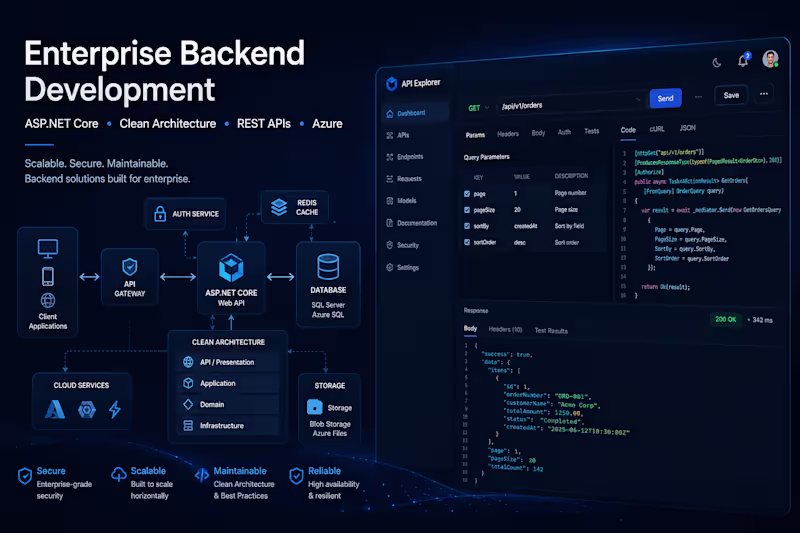Click the Scalable cloud upload icon
The width and height of the screenshot is (800, 533).
pyautogui.click(x=119, y=475)
